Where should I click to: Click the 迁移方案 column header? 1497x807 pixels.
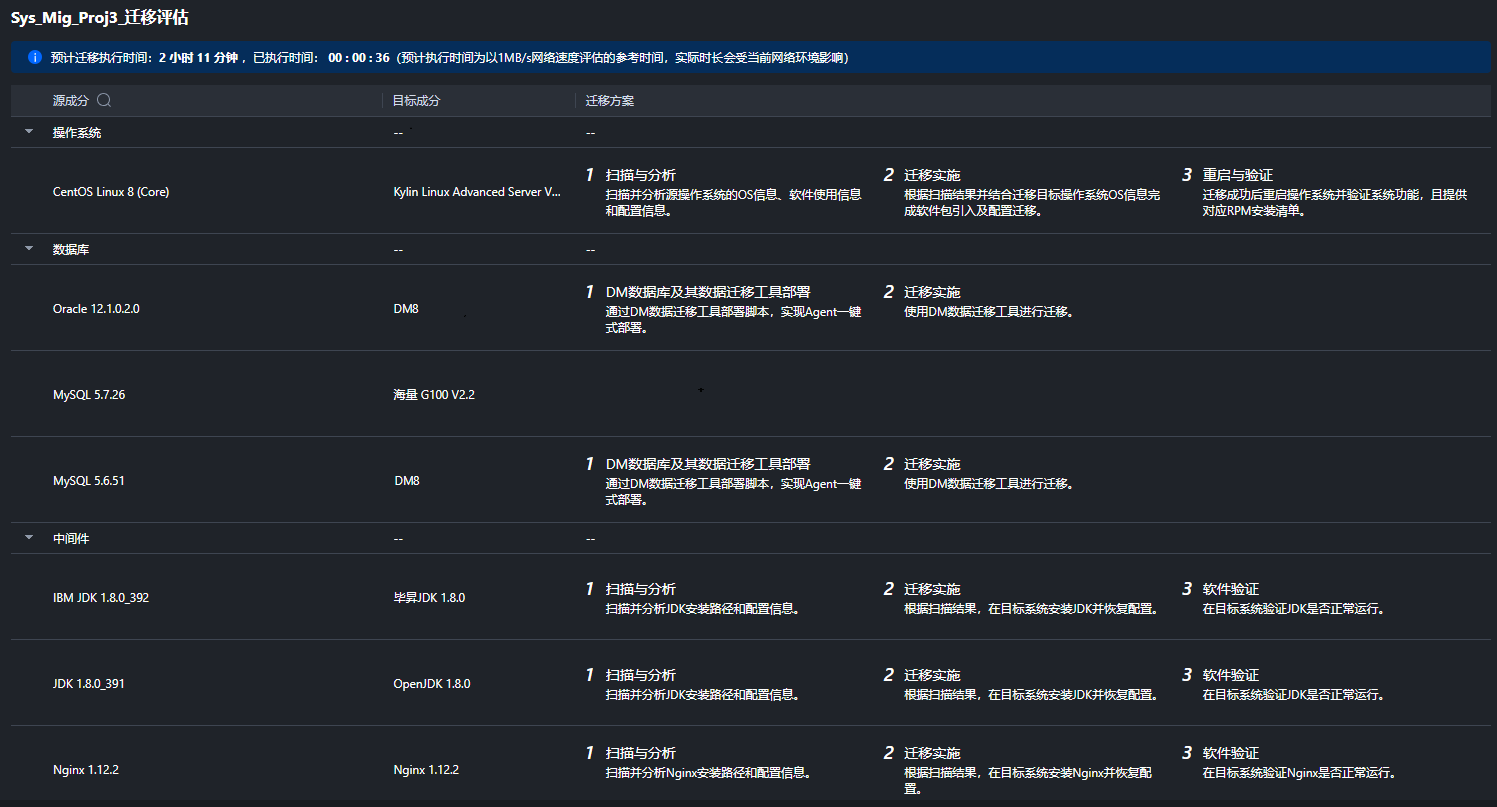click(x=610, y=101)
